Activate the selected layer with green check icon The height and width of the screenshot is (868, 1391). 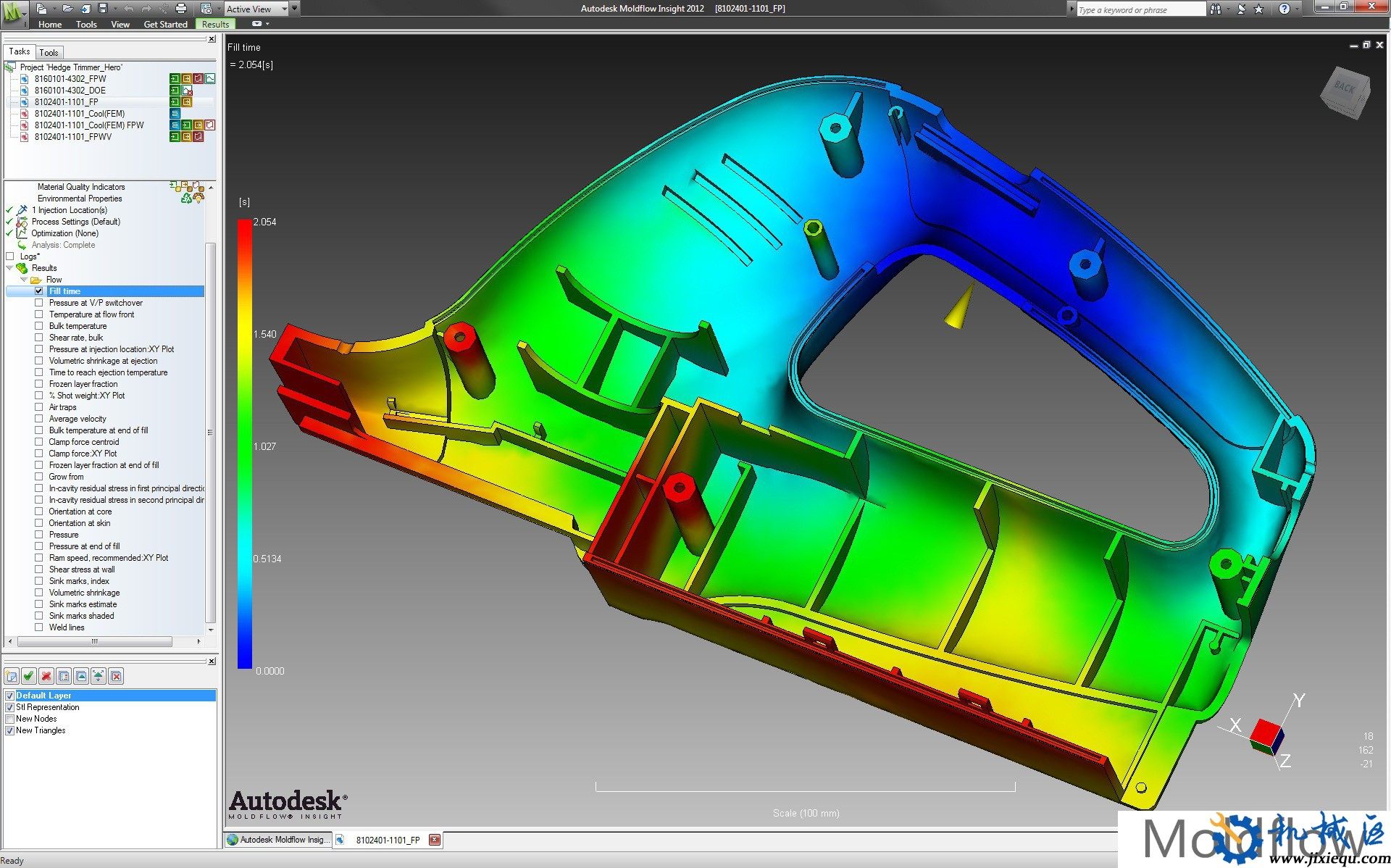click(29, 676)
